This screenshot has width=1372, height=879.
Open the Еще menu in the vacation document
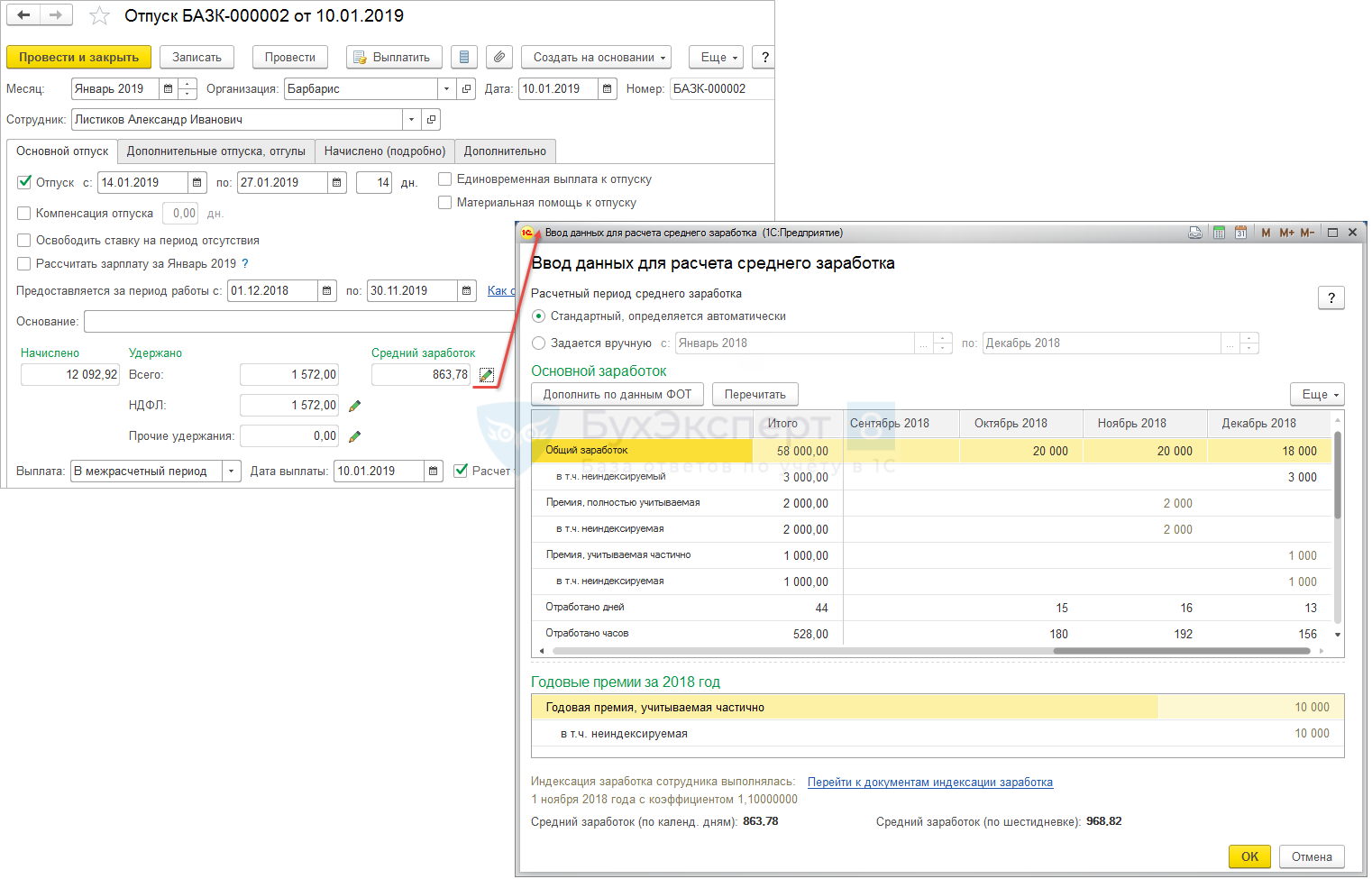coord(716,57)
